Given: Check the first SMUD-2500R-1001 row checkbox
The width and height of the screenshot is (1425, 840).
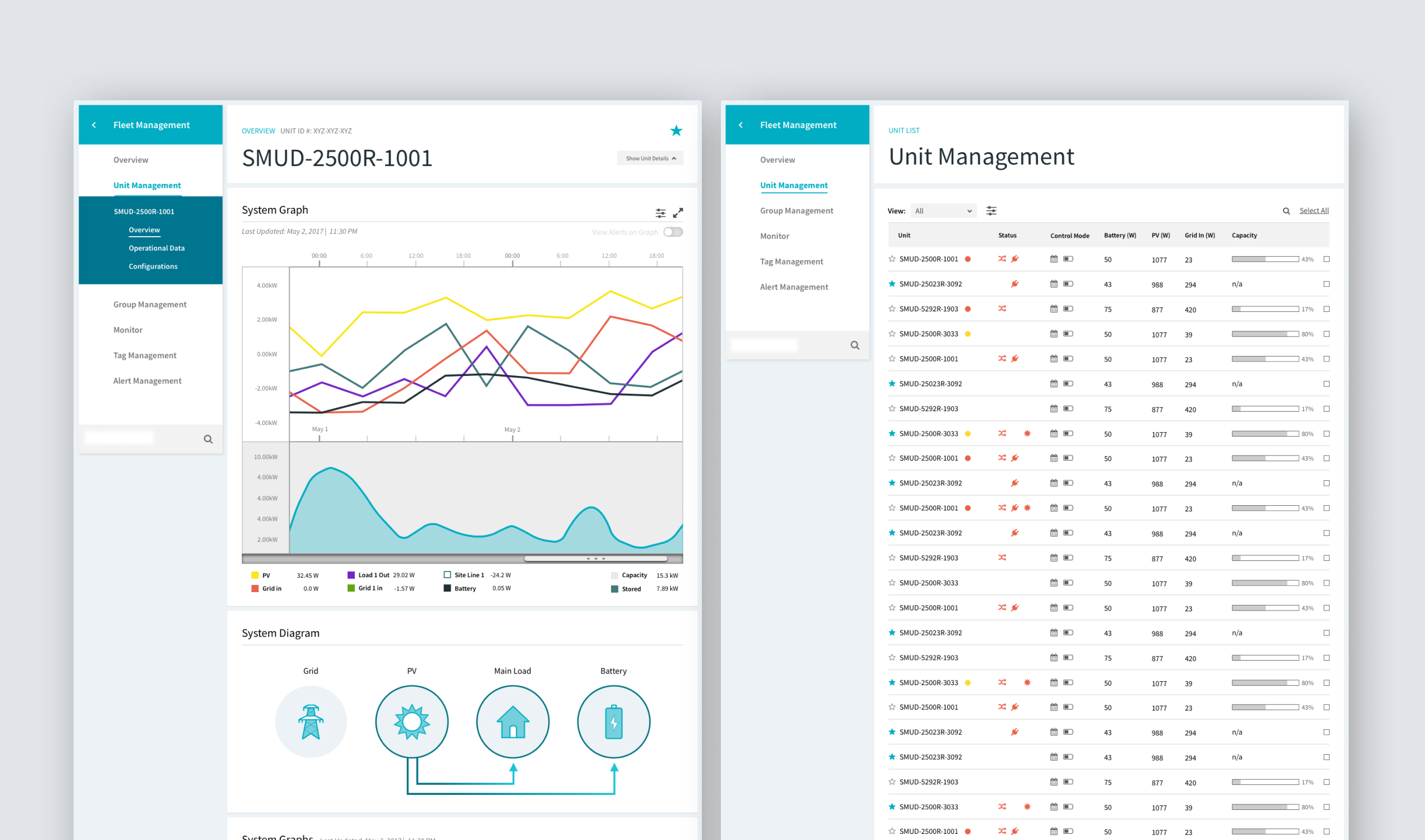Looking at the screenshot, I should click(x=1326, y=259).
